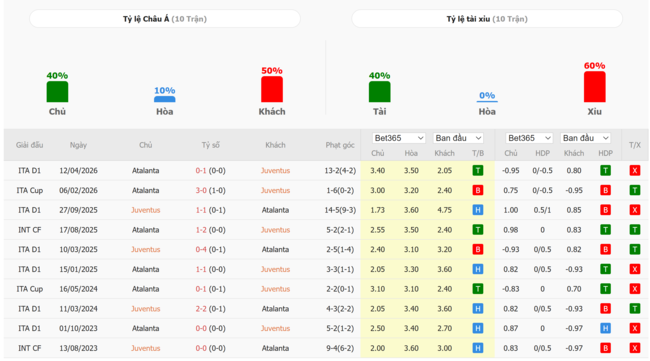Select the Tỷ lệ tài xỉu tab
650x361 pixels.
(487, 19)
